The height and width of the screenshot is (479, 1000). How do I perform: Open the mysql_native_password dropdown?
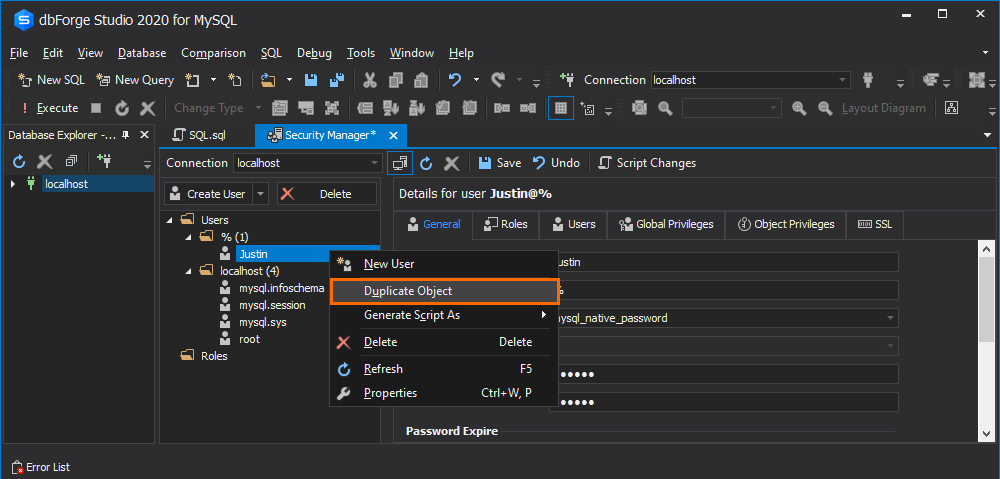point(892,318)
